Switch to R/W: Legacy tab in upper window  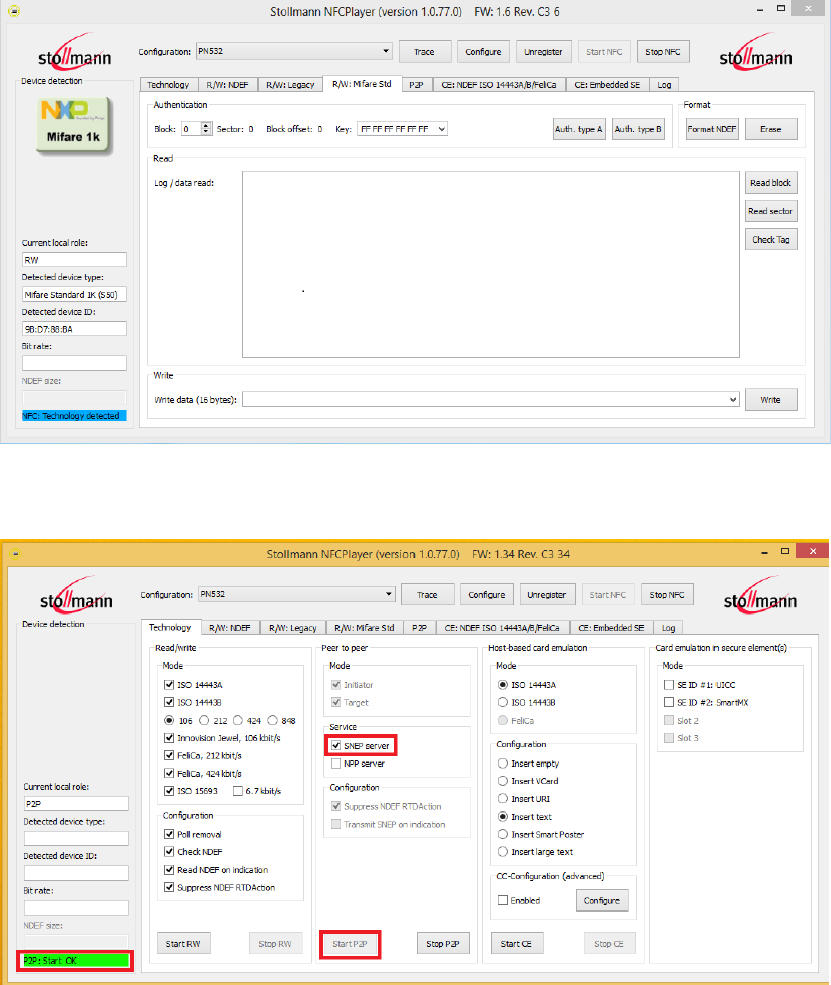pyautogui.click(x=290, y=85)
